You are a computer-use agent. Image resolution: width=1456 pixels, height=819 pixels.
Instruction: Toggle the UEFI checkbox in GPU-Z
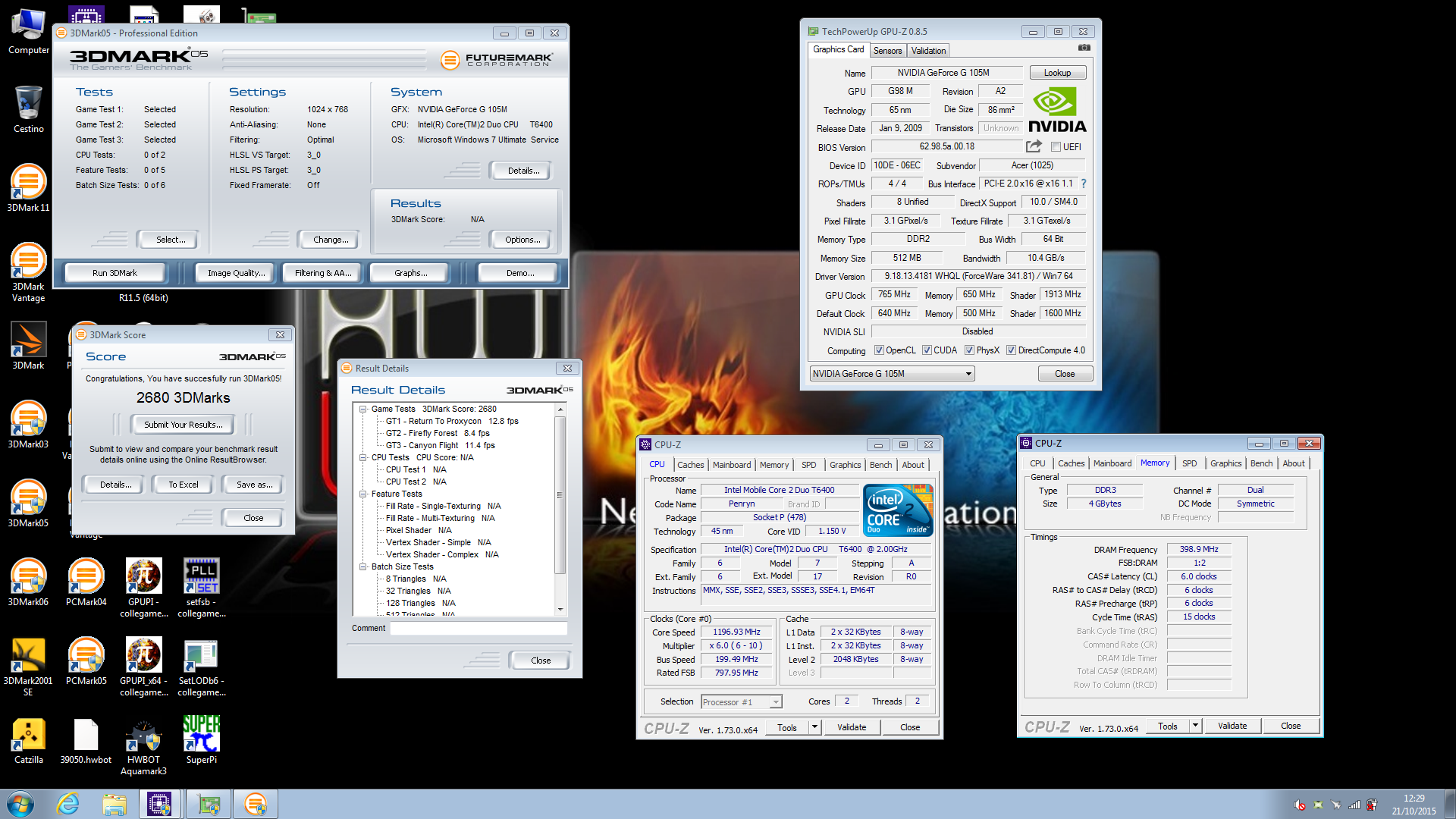(1056, 147)
